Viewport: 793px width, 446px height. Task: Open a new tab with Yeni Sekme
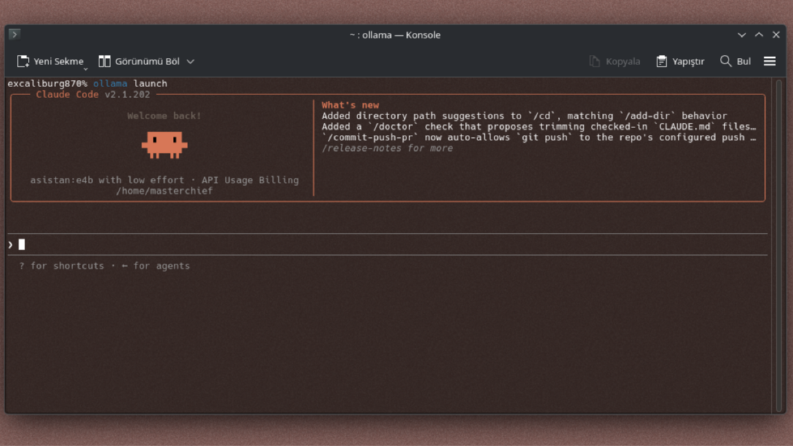point(50,61)
